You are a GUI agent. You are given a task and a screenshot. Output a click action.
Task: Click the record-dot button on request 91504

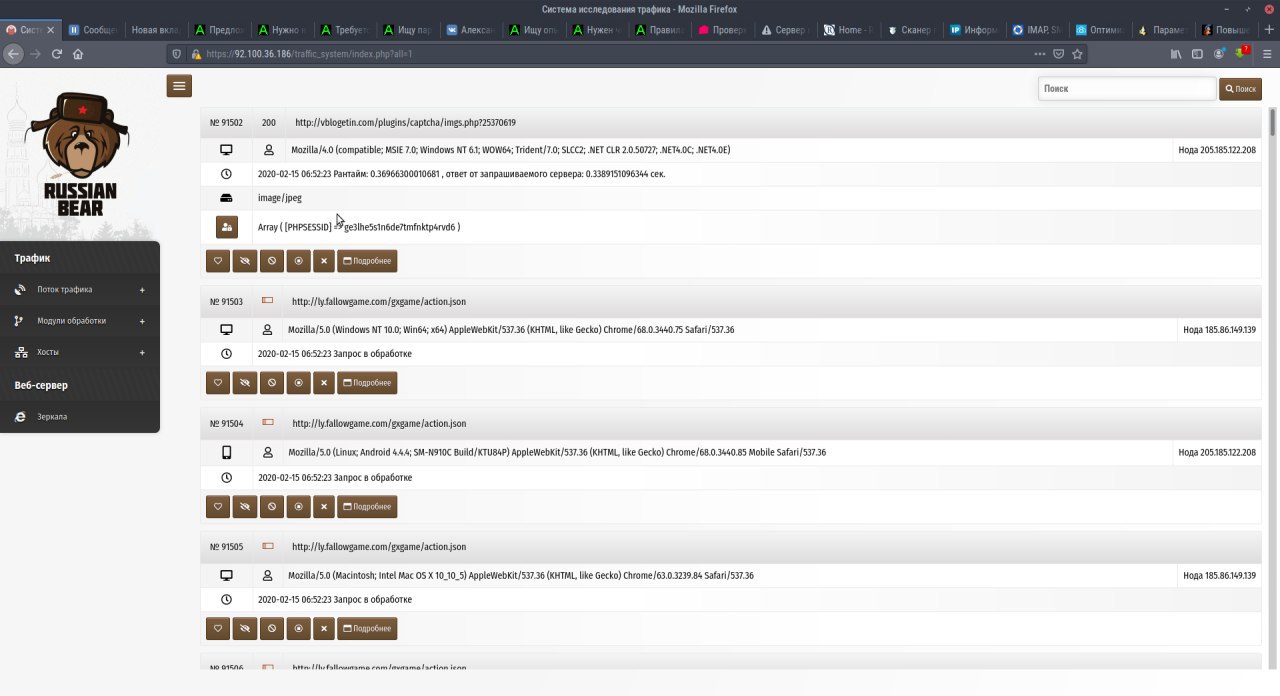click(x=298, y=507)
